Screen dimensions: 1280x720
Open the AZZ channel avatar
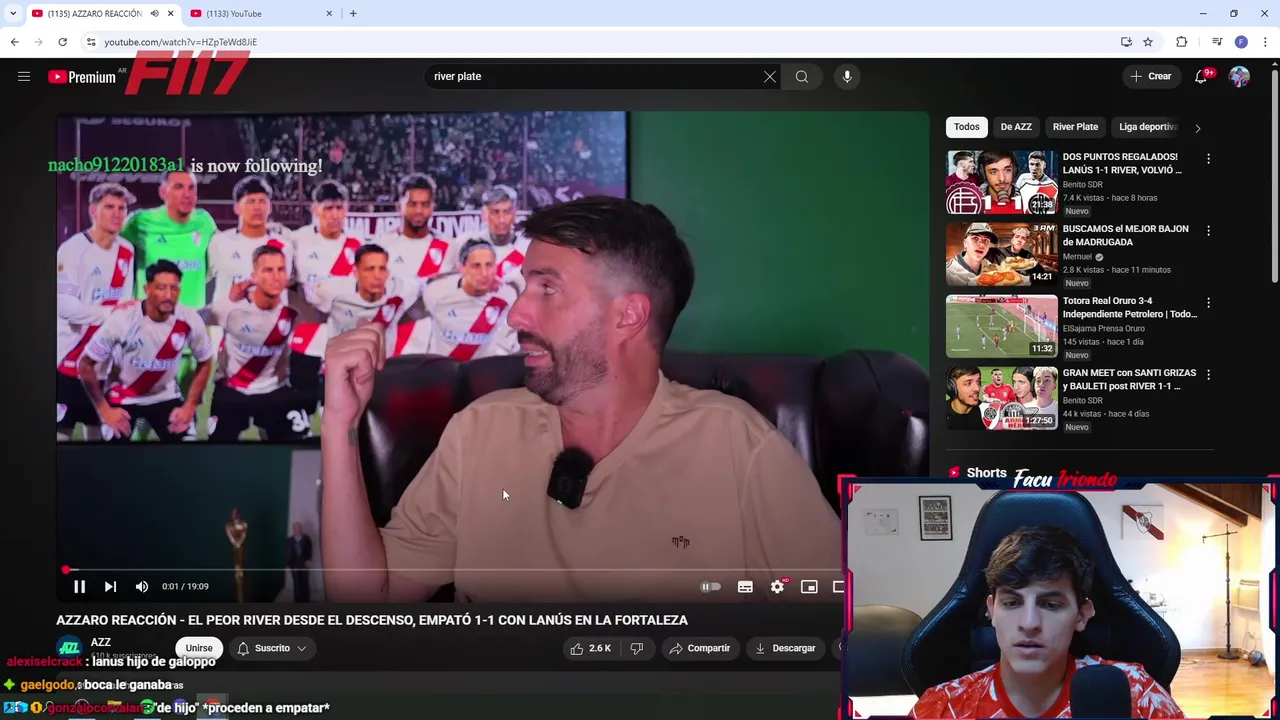click(69, 648)
